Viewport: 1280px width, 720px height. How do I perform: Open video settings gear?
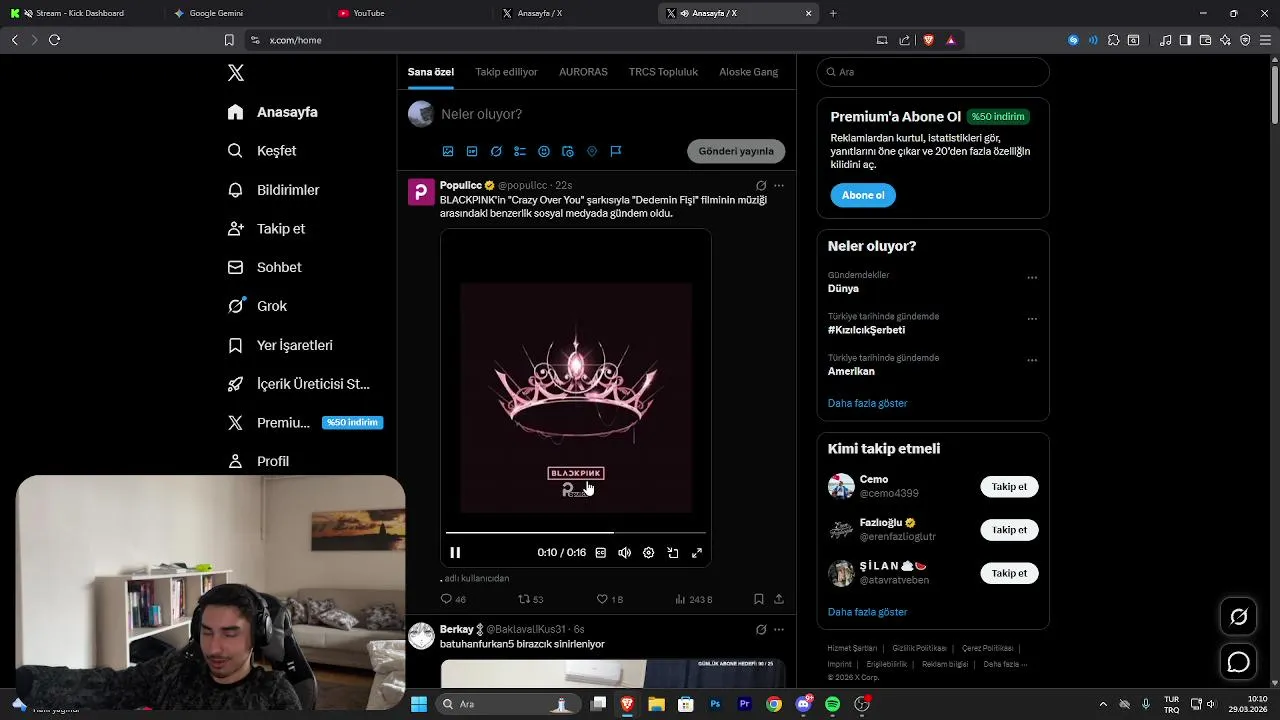648,552
